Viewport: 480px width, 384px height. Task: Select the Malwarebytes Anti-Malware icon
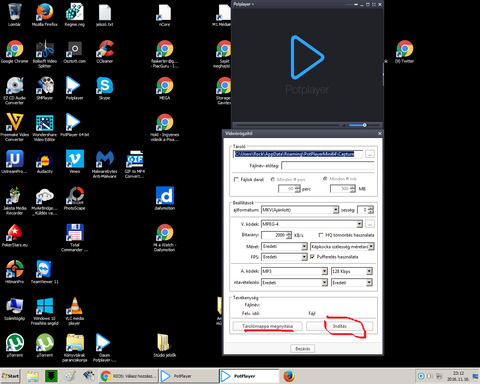click(105, 164)
